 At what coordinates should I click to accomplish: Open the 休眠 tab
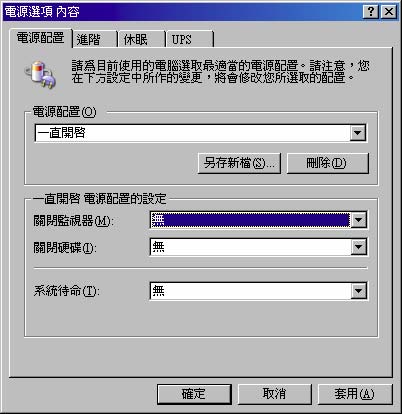tap(142, 40)
